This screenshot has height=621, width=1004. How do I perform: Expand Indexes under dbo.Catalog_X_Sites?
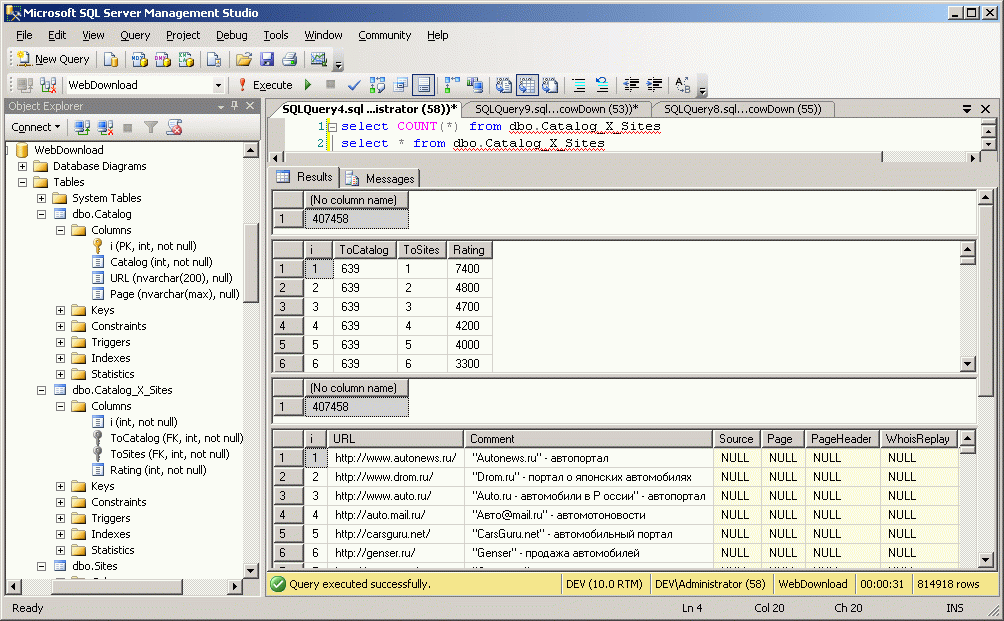tap(60, 535)
